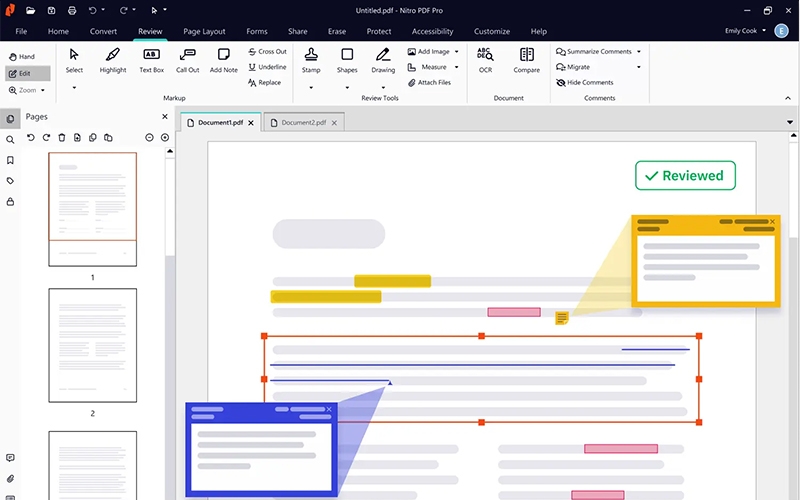Select the Highlight markup tool
The height and width of the screenshot is (500, 800).
pyautogui.click(x=113, y=60)
